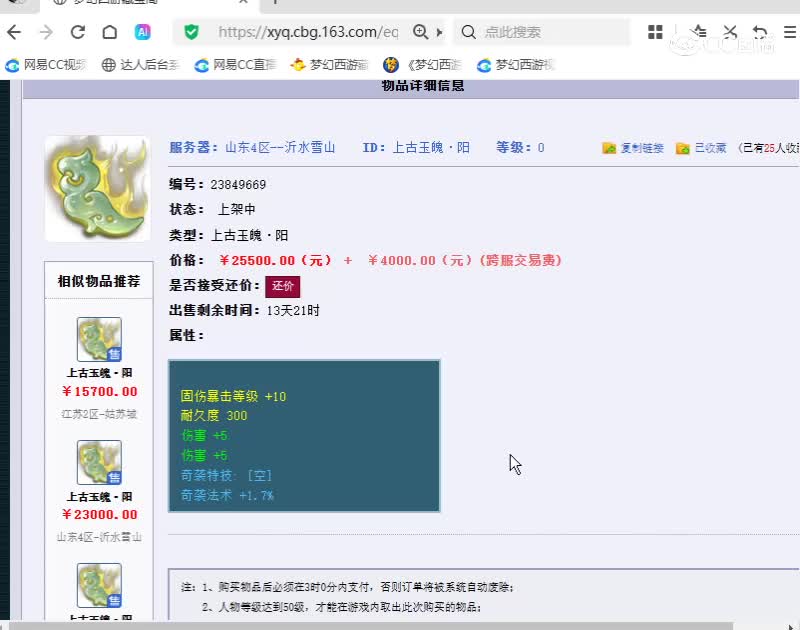Open the last 梦幻西游 bookmark
Screen dimensions: 800x630
click(x=515, y=65)
